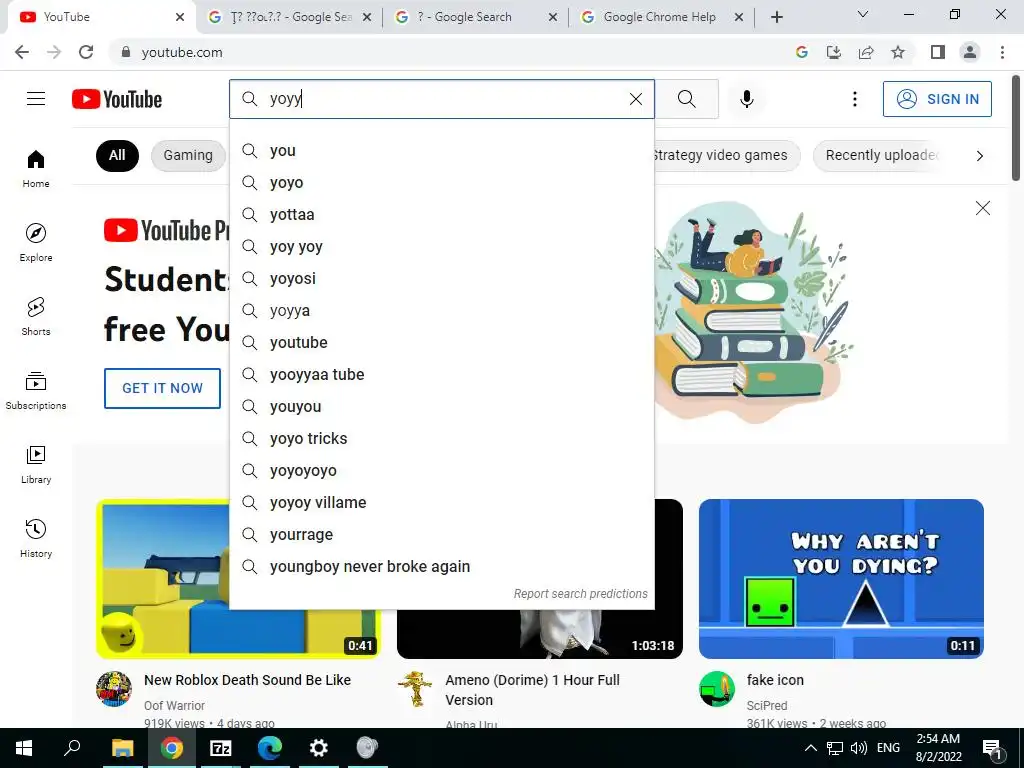Open the 'fake icon' video thumbnail
The height and width of the screenshot is (768, 1024).
pos(841,579)
